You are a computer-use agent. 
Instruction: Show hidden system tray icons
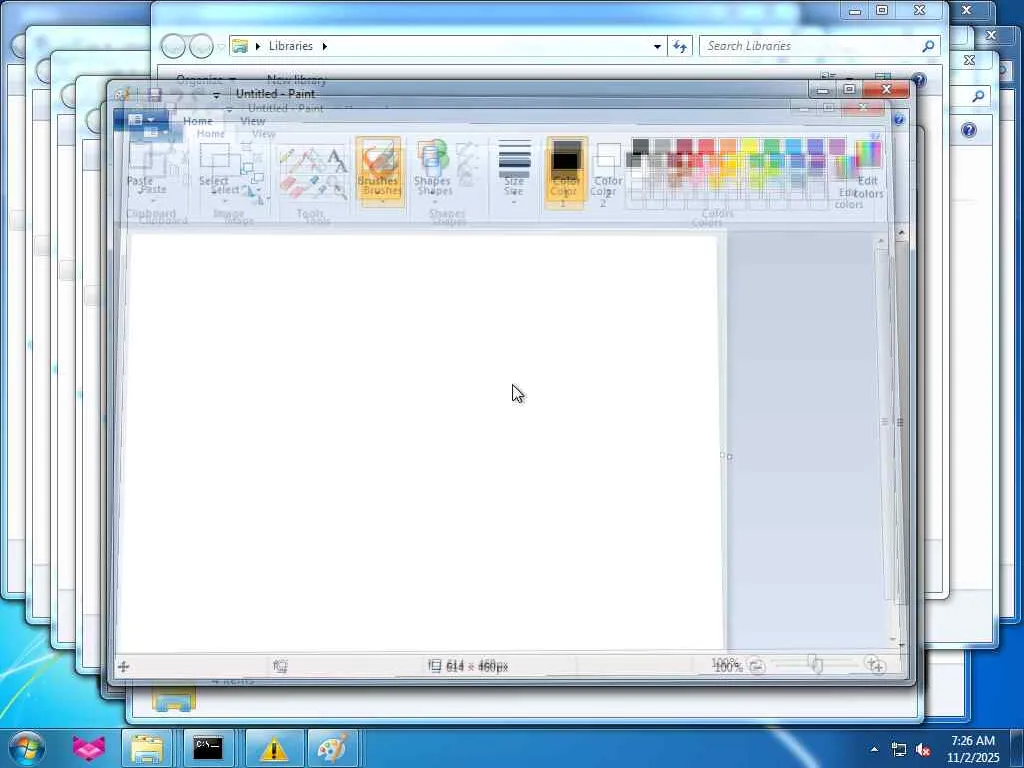[x=874, y=749]
